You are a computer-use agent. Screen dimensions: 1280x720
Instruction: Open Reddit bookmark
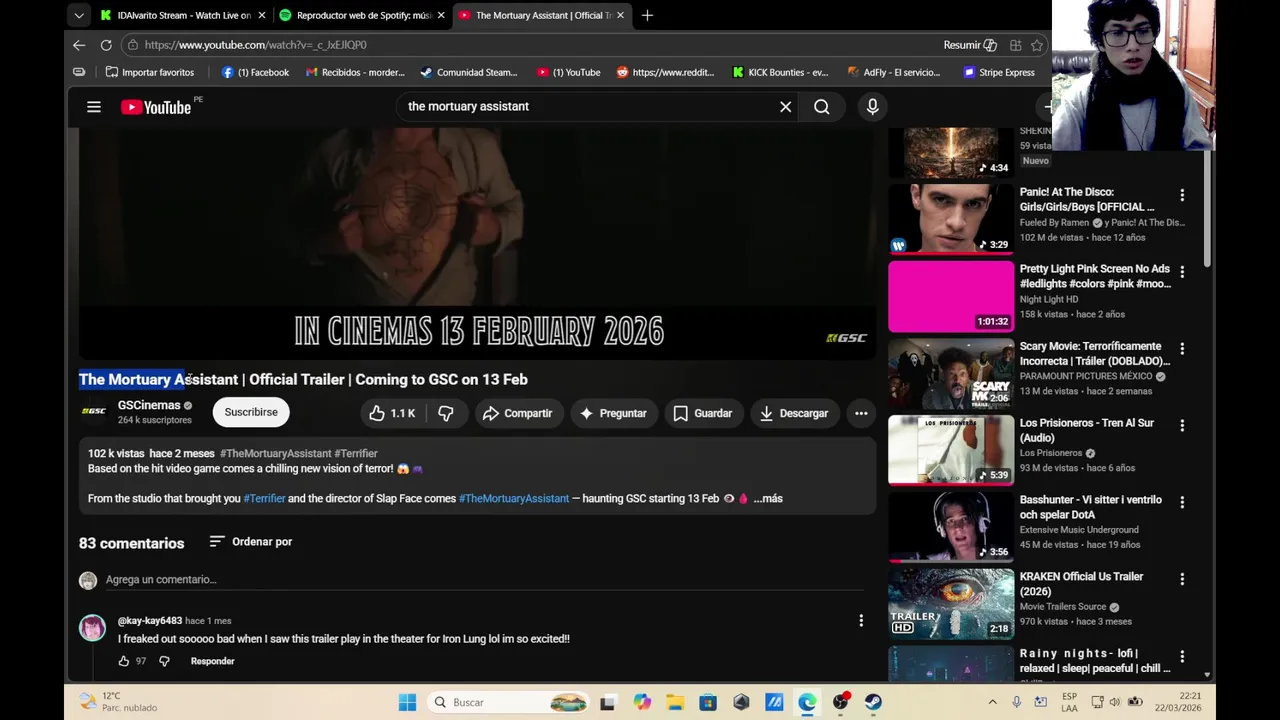click(x=665, y=72)
